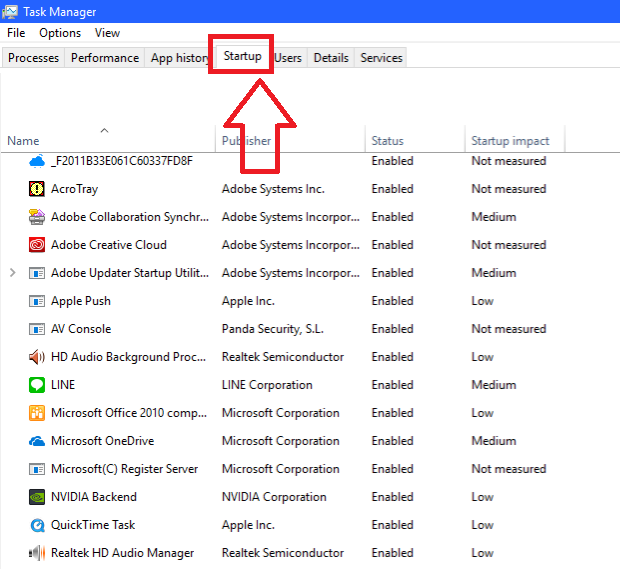Switch to the Services tab
620x569 pixels.
381,58
